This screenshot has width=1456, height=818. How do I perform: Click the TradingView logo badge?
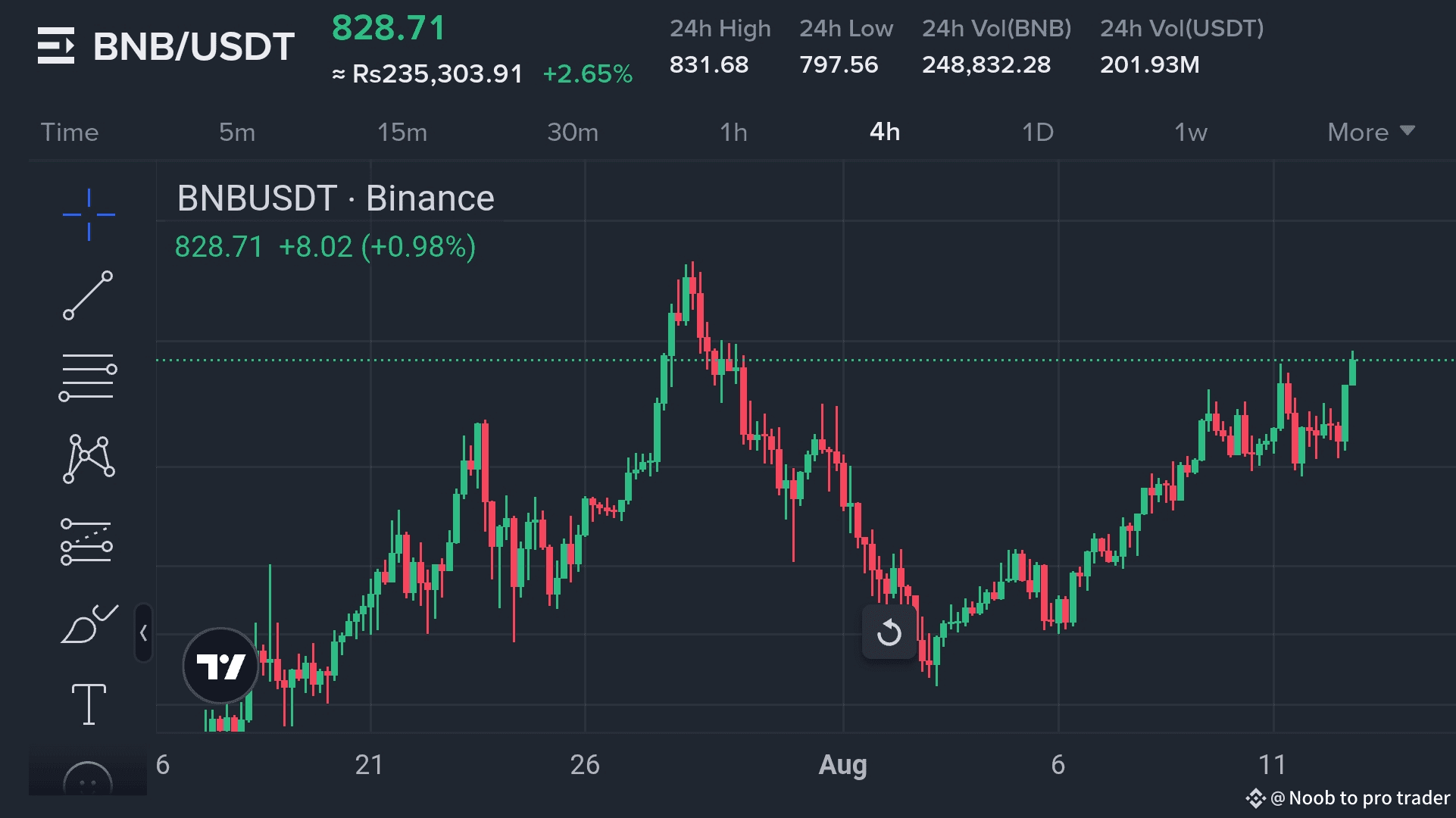(x=220, y=667)
